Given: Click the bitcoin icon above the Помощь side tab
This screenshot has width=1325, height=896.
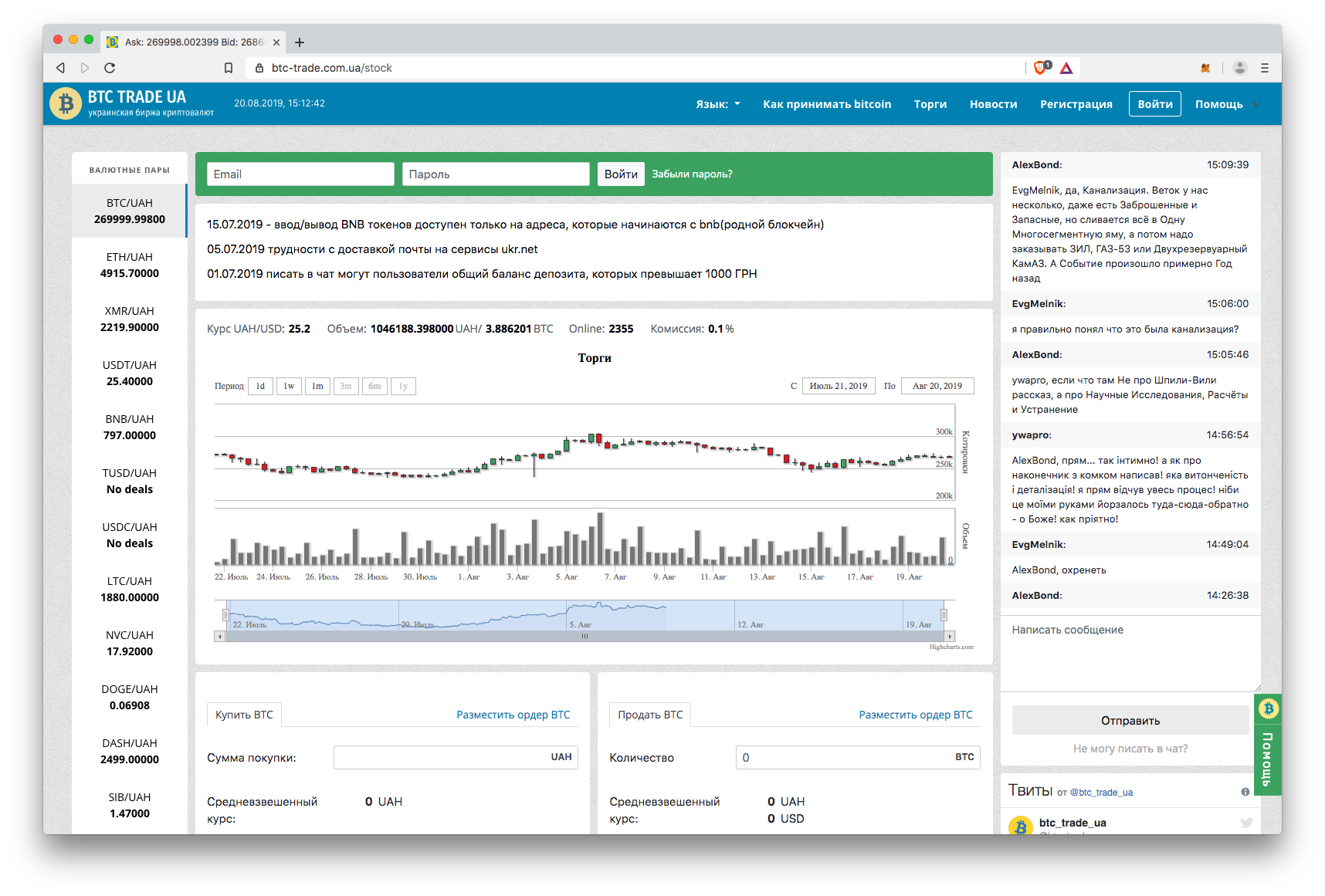Looking at the screenshot, I should click(1269, 708).
